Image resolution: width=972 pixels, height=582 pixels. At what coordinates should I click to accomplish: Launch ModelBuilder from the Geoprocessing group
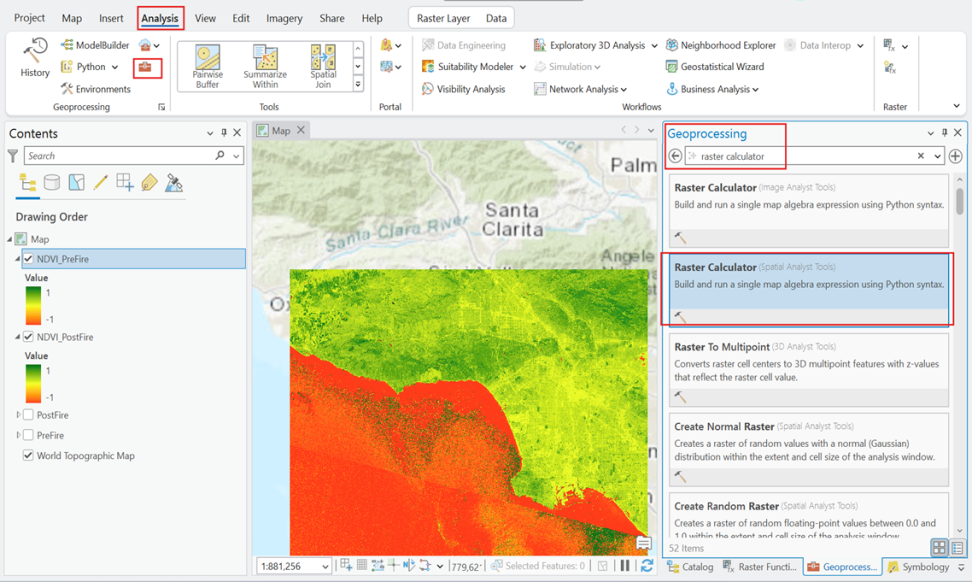click(95, 45)
